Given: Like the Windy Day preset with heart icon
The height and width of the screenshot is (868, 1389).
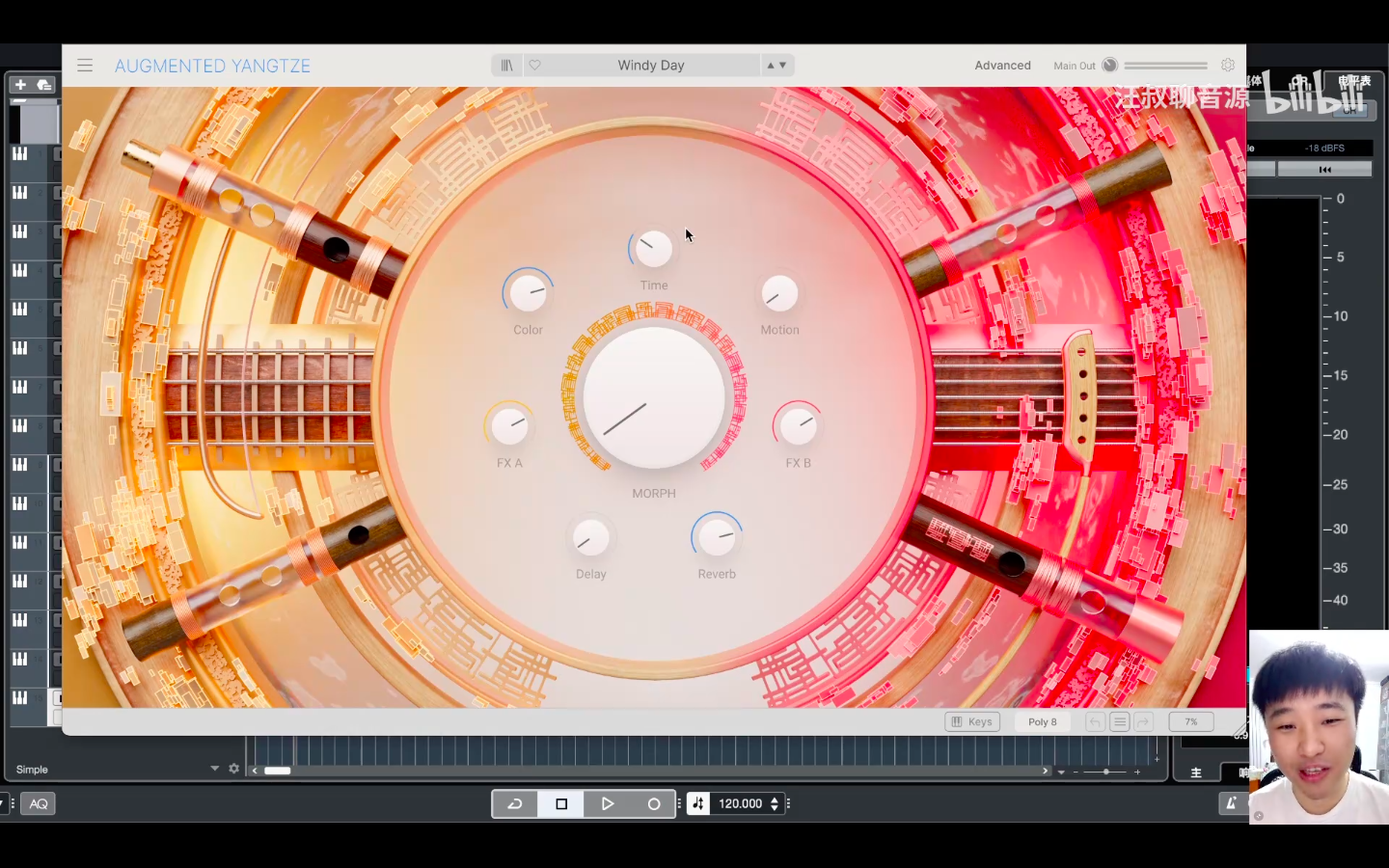Looking at the screenshot, I should coord(534,66).
